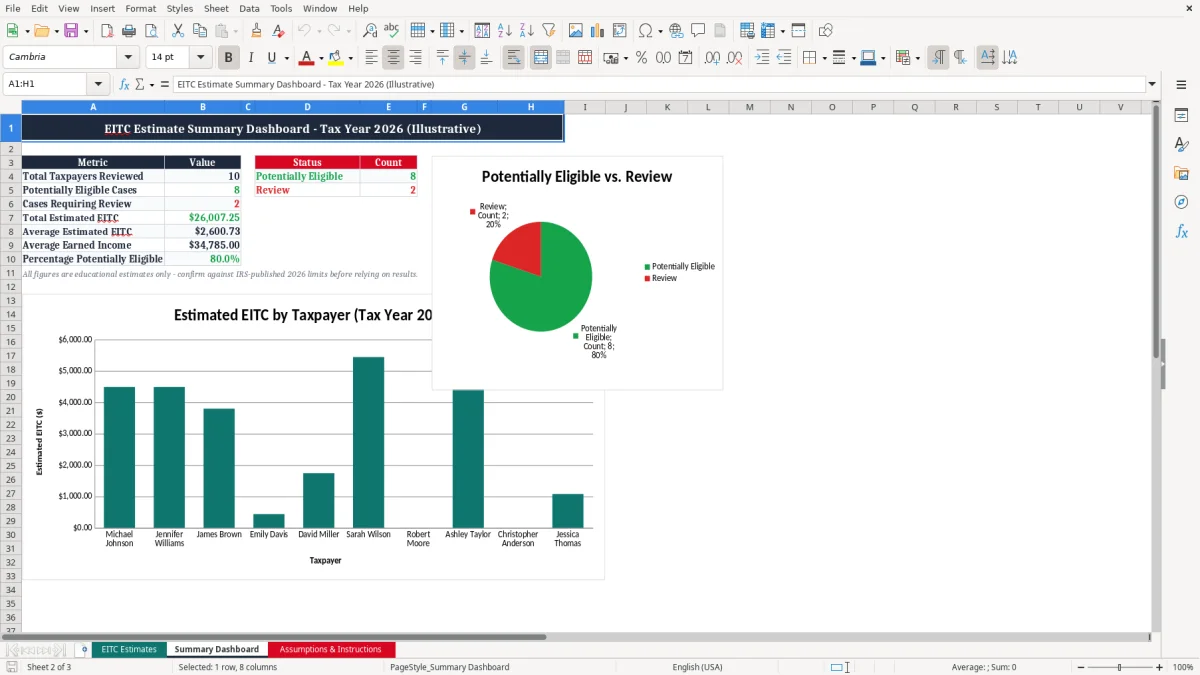Open the File menu
1200x675 pixels.
(13, 8)
